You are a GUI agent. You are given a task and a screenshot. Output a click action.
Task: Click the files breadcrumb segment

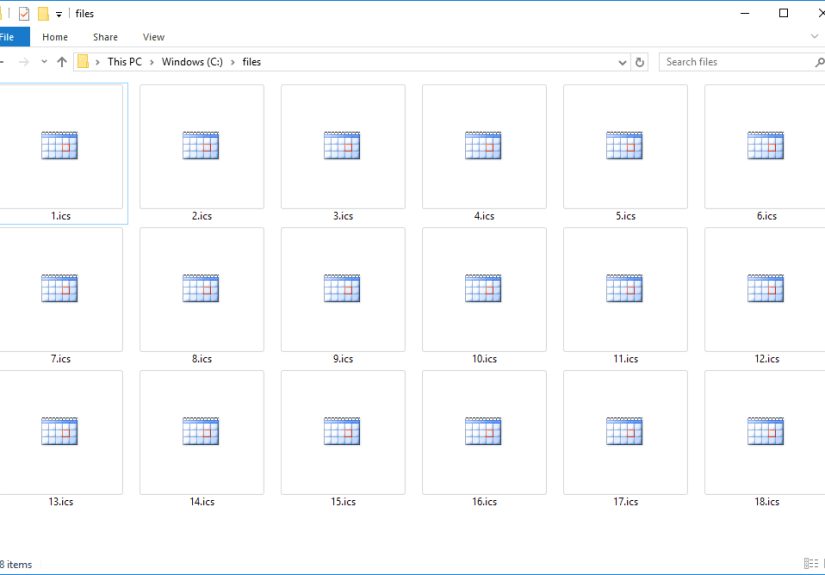[251, 62]
